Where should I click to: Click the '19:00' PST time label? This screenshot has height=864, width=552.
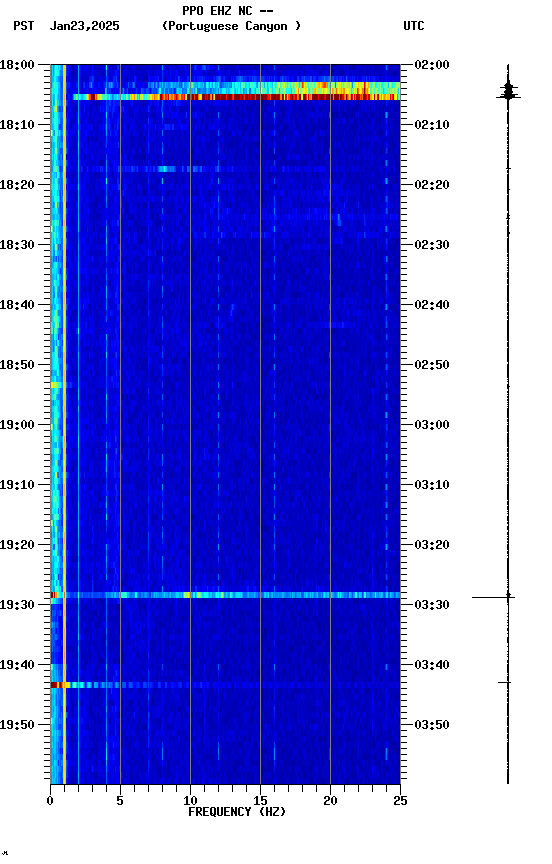click(17, 425)
